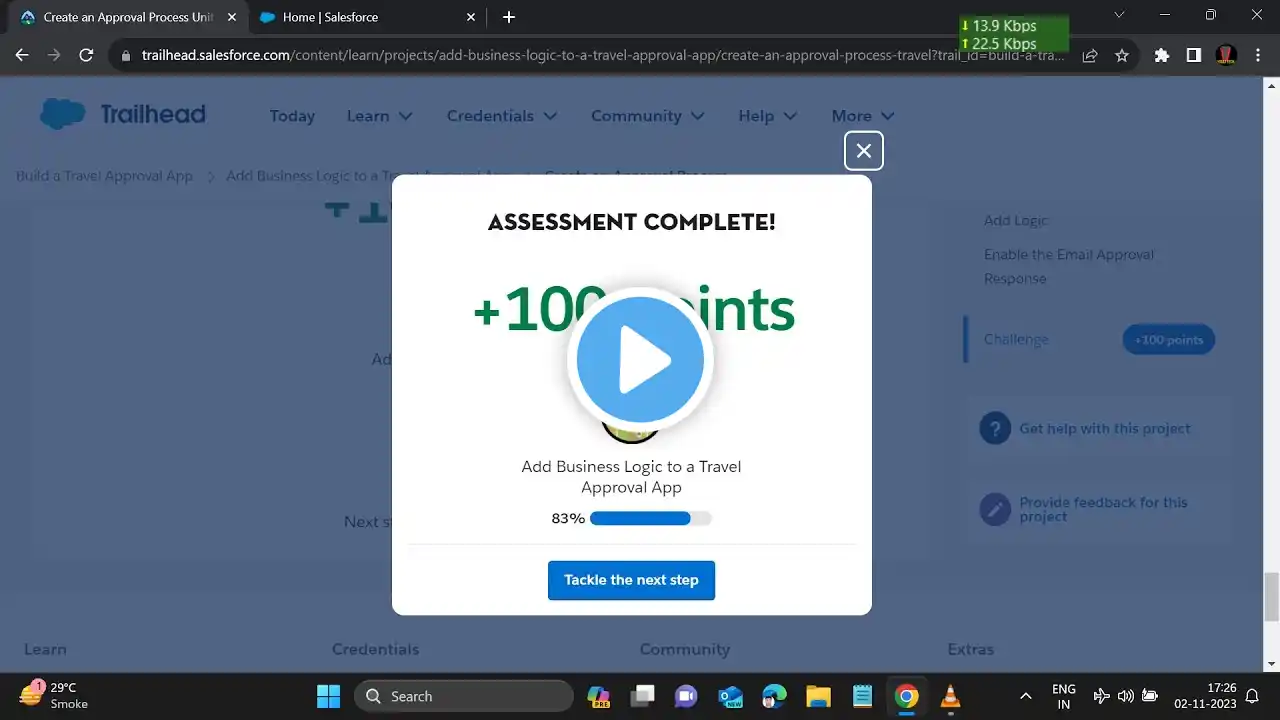The width and height of the screenshot is (1280, 720).
Task: Open Outlook from the taskbar
Action: tap(730, 696)
